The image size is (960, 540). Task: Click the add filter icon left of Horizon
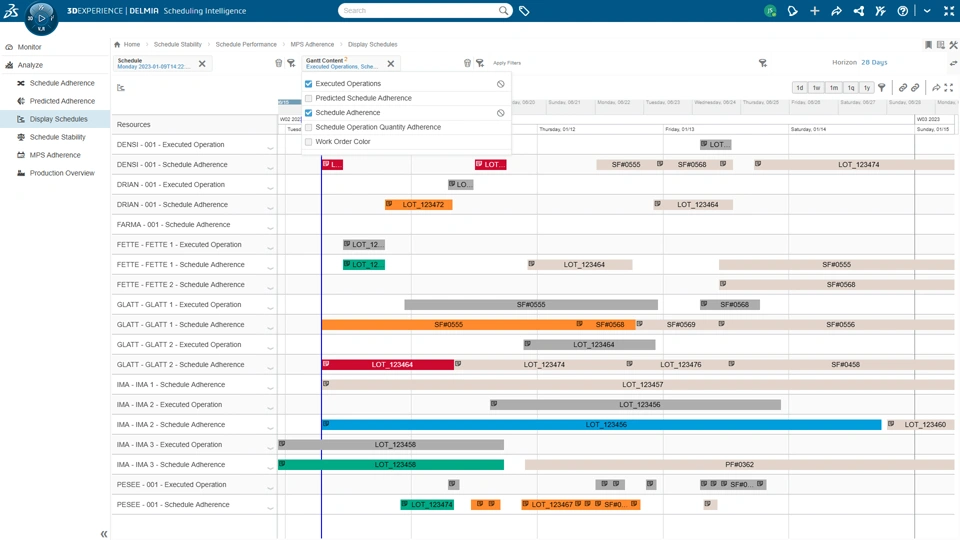pyautogui.click(x=763, y=63)
